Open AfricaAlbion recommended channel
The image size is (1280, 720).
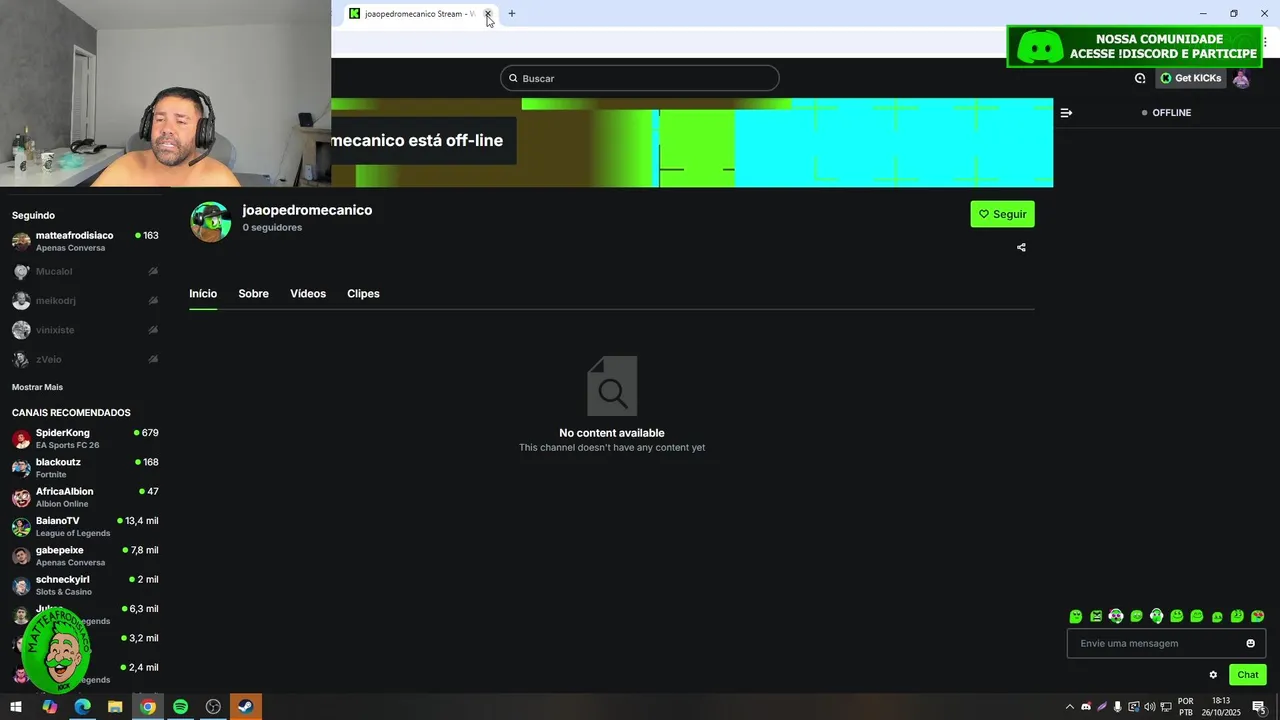85,497
